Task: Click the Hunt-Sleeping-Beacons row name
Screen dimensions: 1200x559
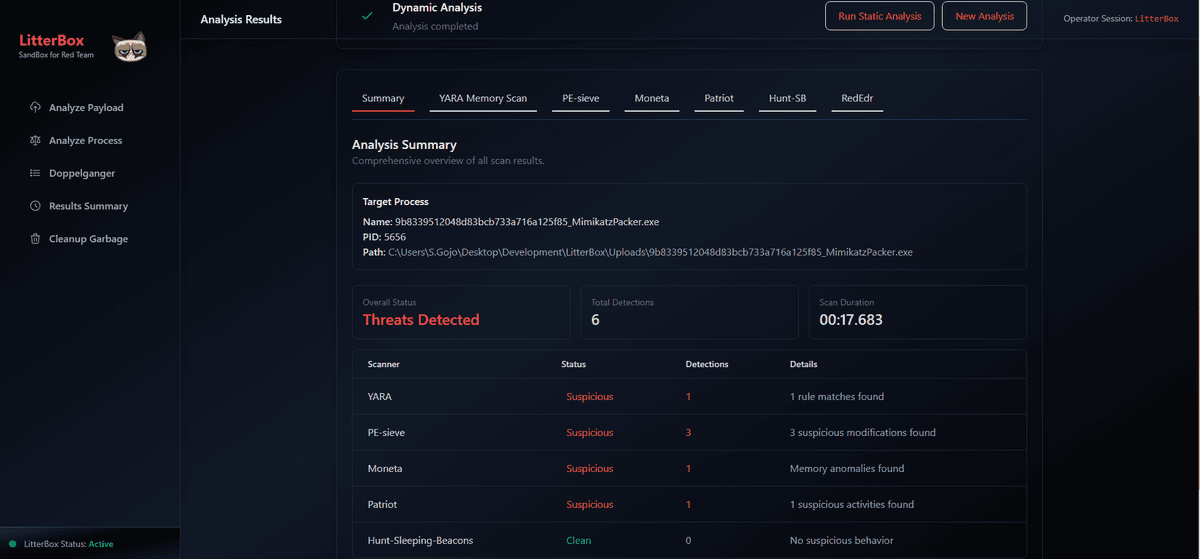Action: coord(421,541)
